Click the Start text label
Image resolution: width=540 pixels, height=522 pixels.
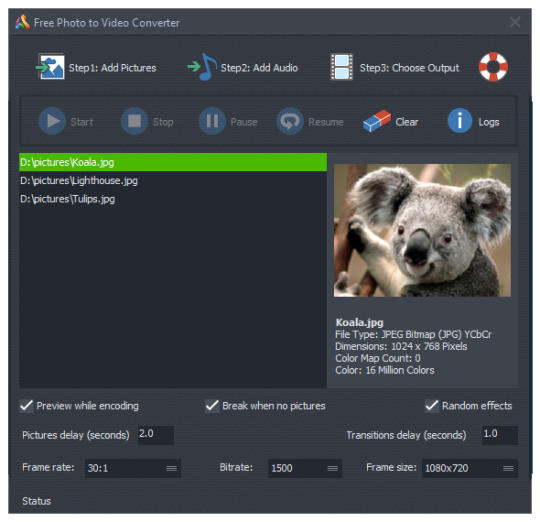click(x=82, y=122)
